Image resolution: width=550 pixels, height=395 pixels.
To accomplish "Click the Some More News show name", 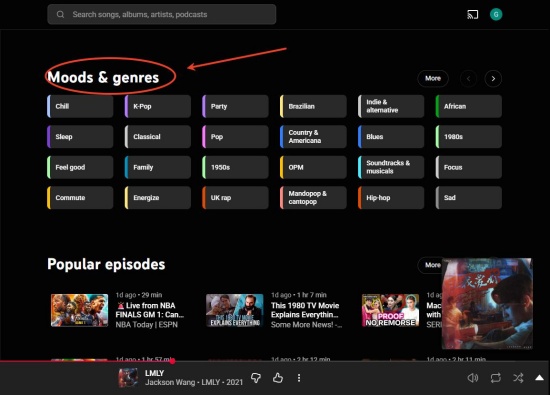I will tap(306, 325).
